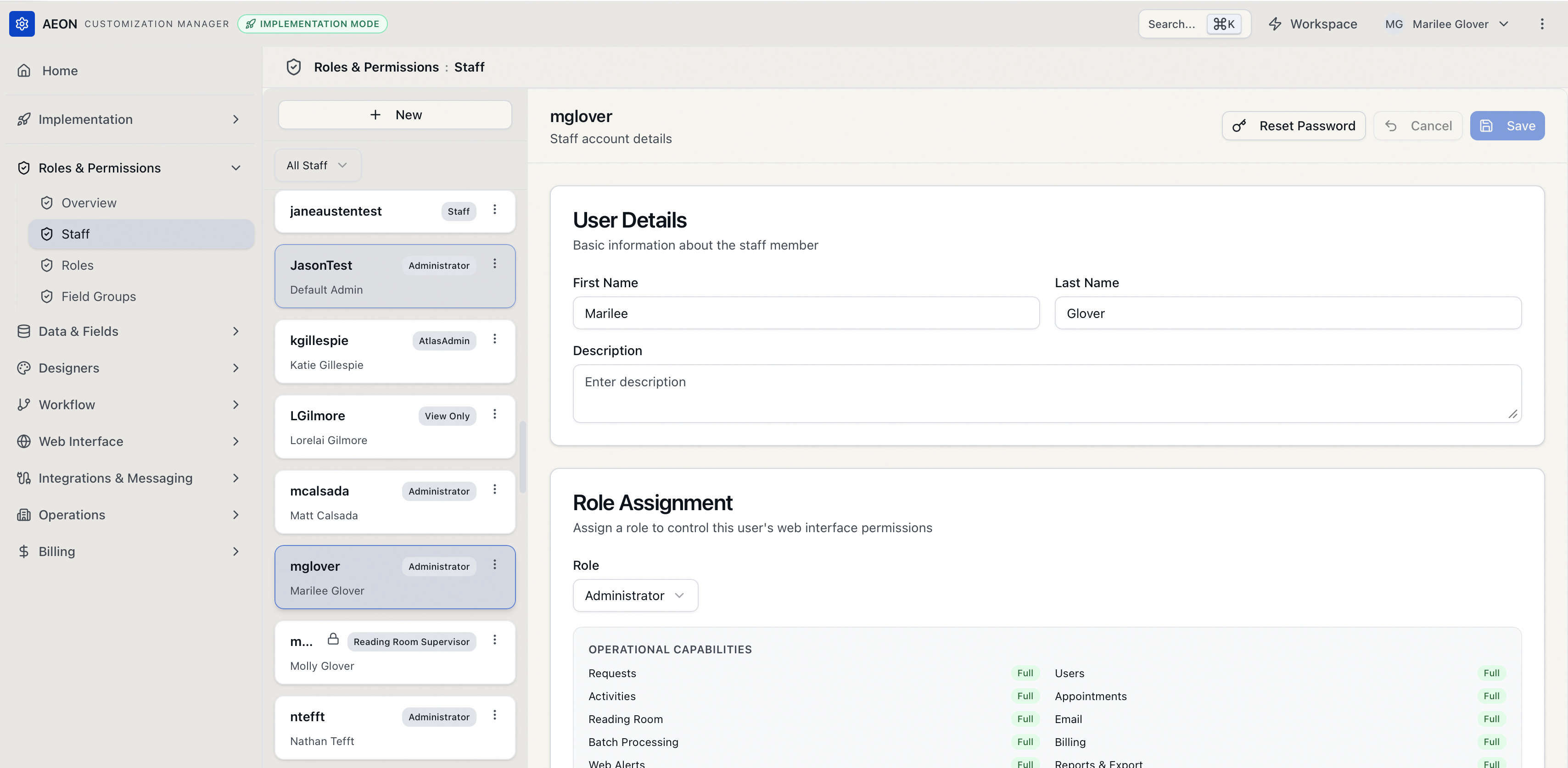Select the ntefft staff card

click(394, 728)
